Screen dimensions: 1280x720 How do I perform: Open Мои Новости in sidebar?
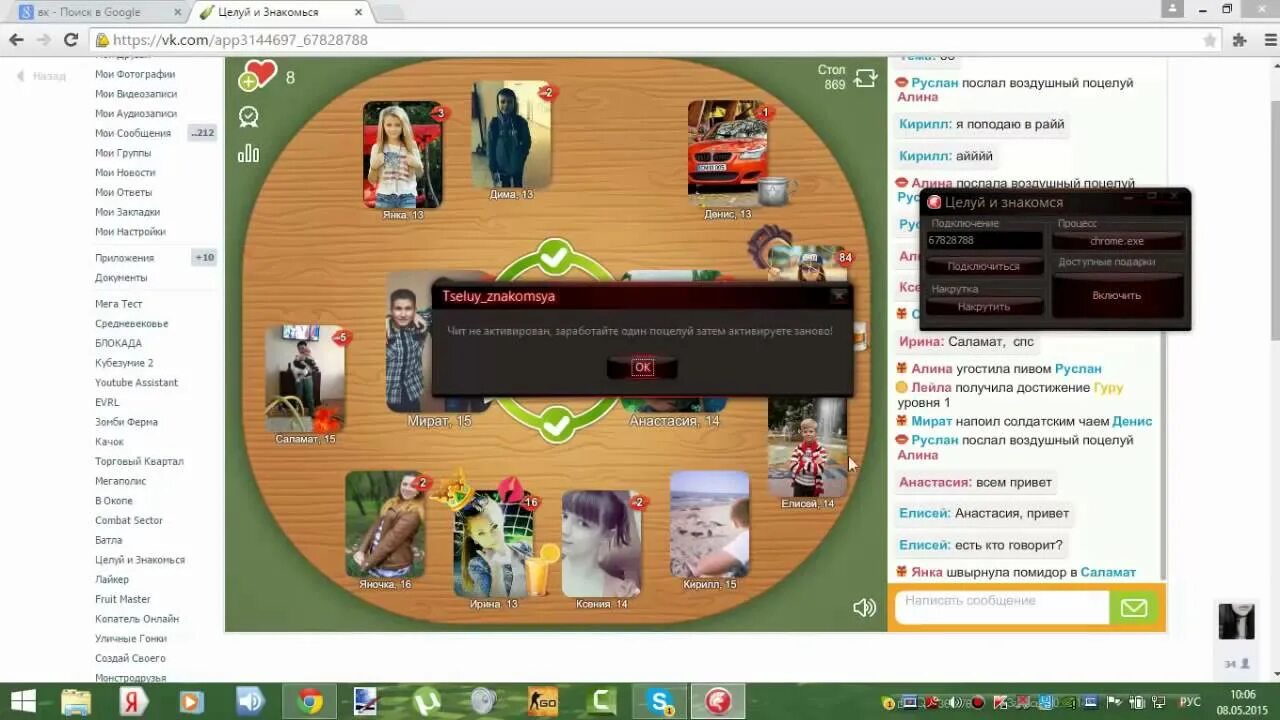click(125, 173)
